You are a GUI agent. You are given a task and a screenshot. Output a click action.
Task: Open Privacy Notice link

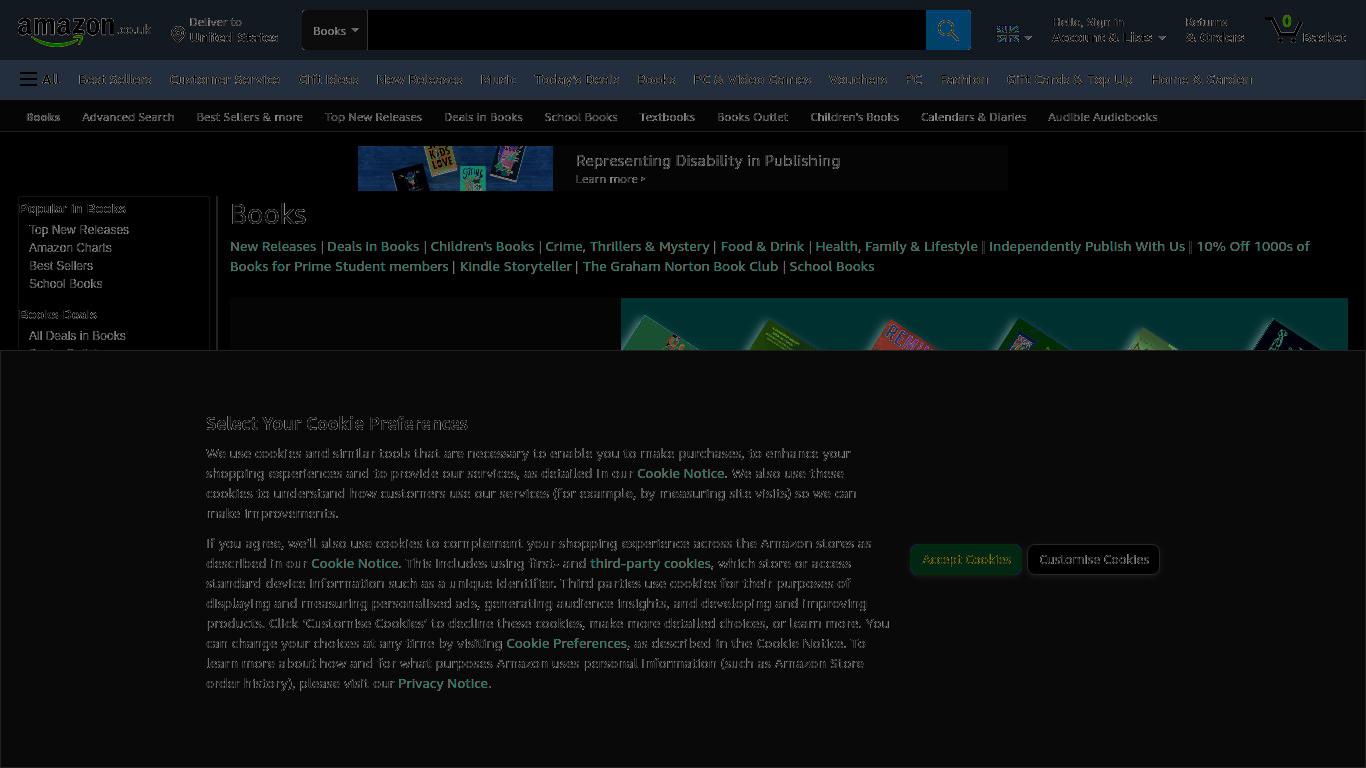(443, 683)
